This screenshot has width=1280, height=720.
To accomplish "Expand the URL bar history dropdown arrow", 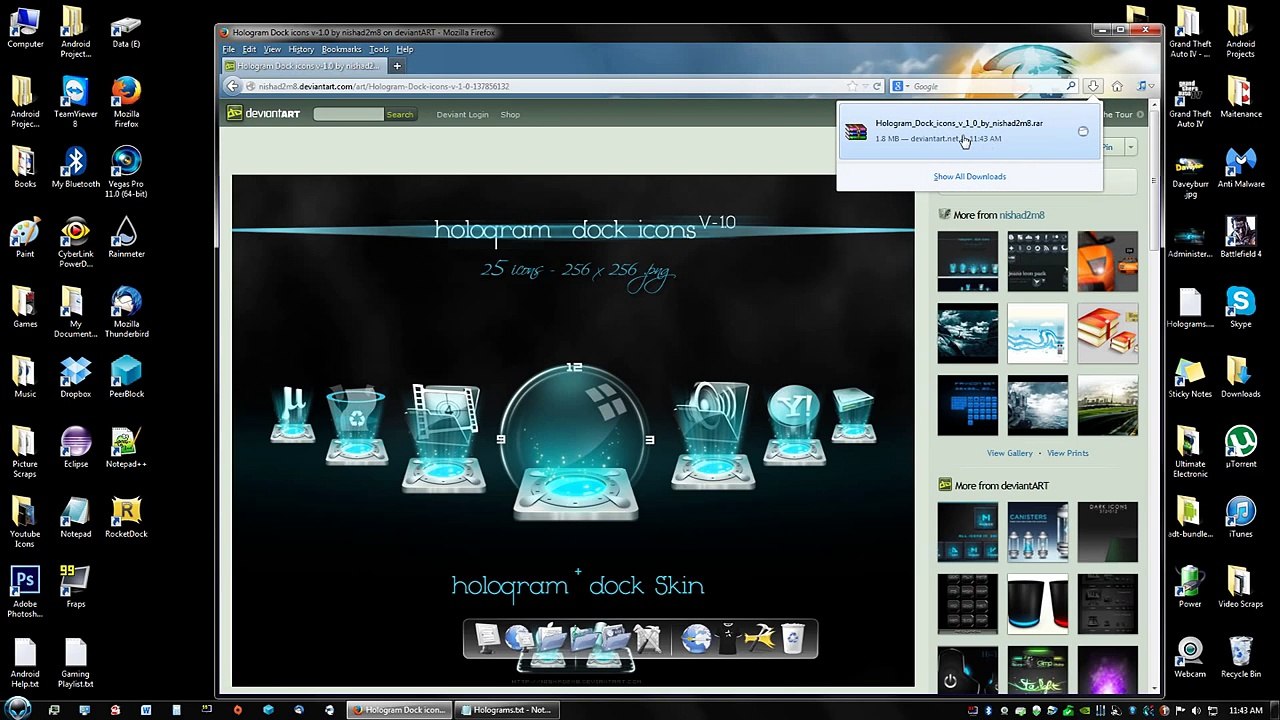I will click(865, 86).
